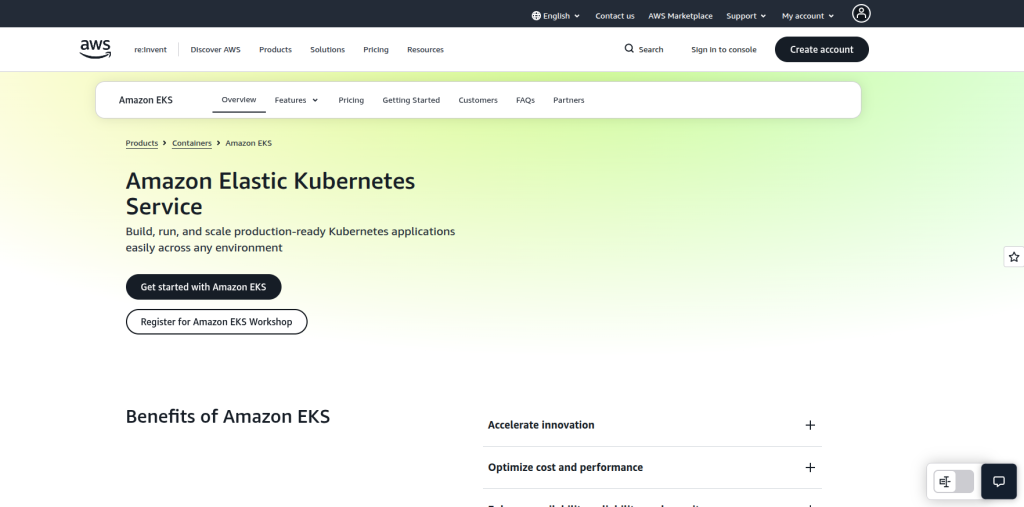The image size is (1024, 507).
Task: Open the My account dropdown
Action: coord(808,16)
